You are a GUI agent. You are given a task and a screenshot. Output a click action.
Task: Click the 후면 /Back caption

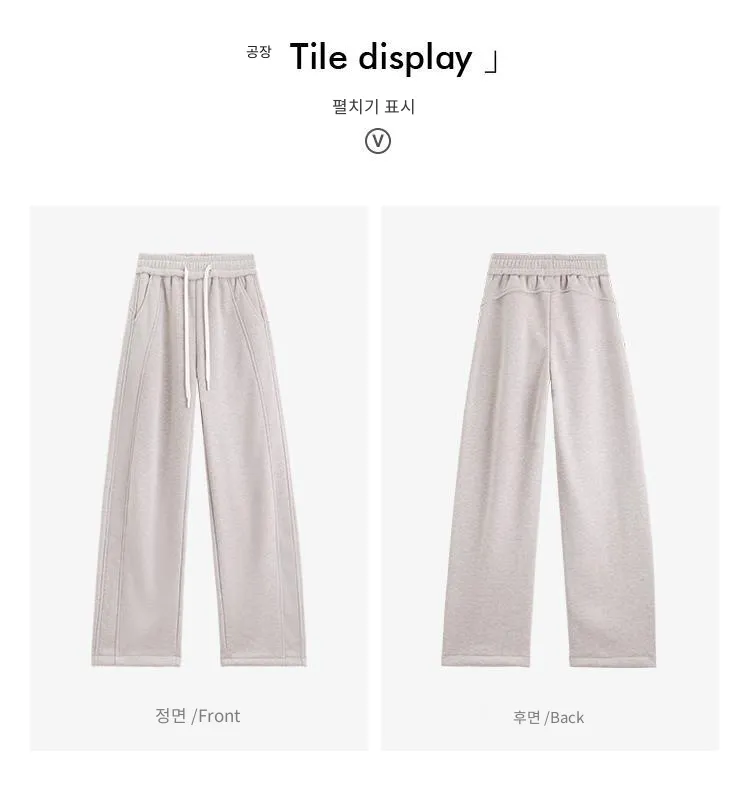pos(548,717)
